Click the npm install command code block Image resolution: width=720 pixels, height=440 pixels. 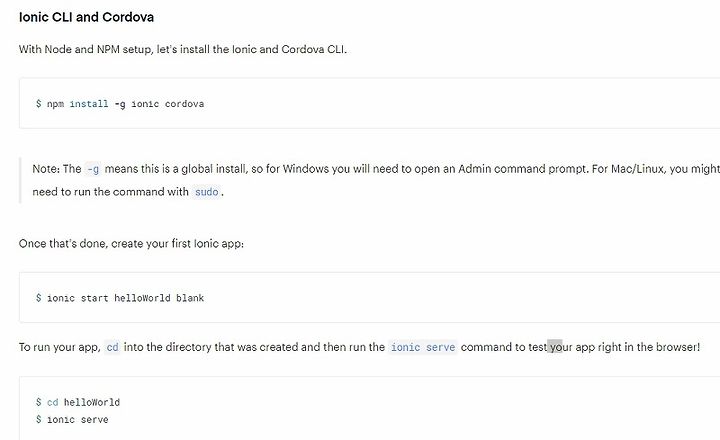pos(369,103)
